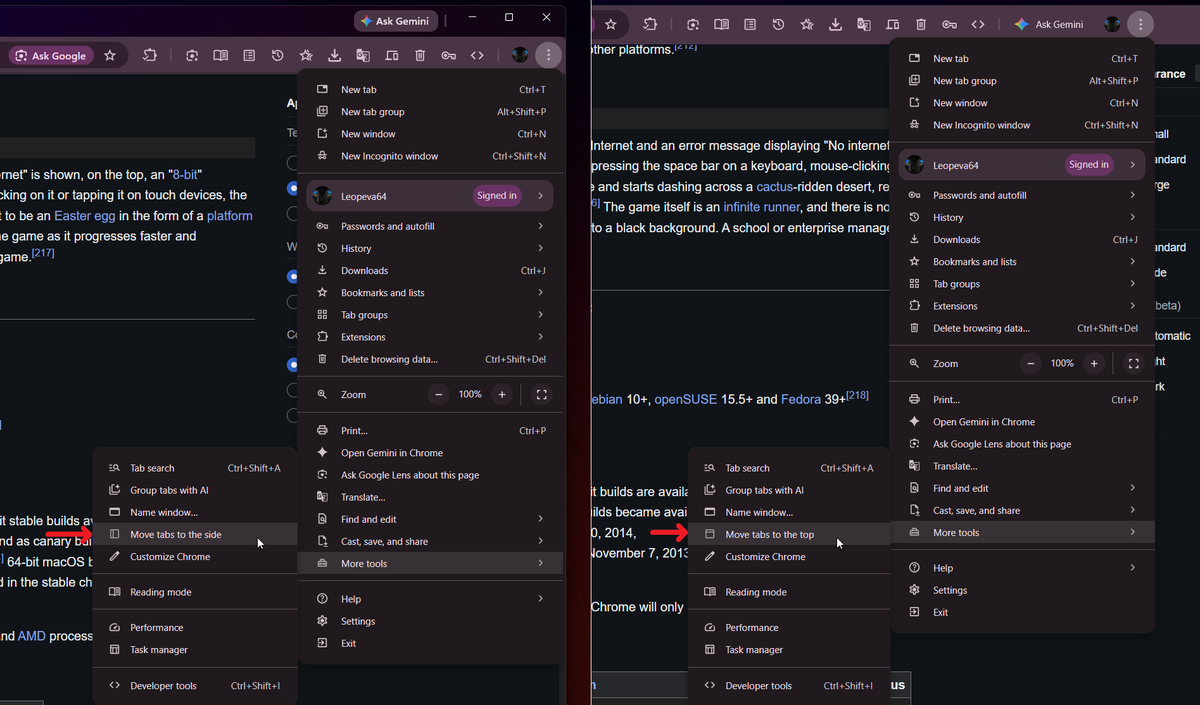The image size is (1200, 705).
Task: Increase zoom with plus in right menu
Action: pyautogui.click(x=1094, y=364)
